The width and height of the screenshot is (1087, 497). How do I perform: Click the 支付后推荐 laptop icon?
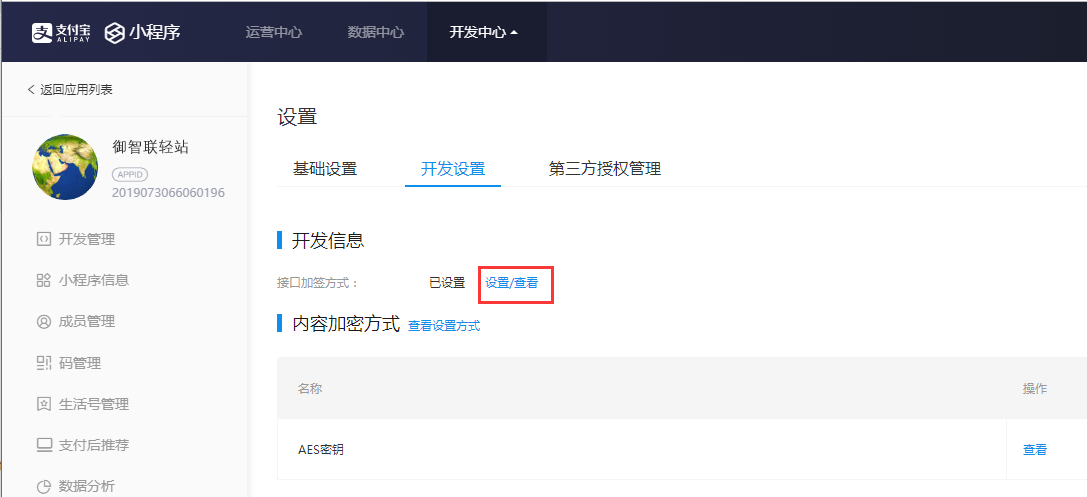click(x=43, y=445)
